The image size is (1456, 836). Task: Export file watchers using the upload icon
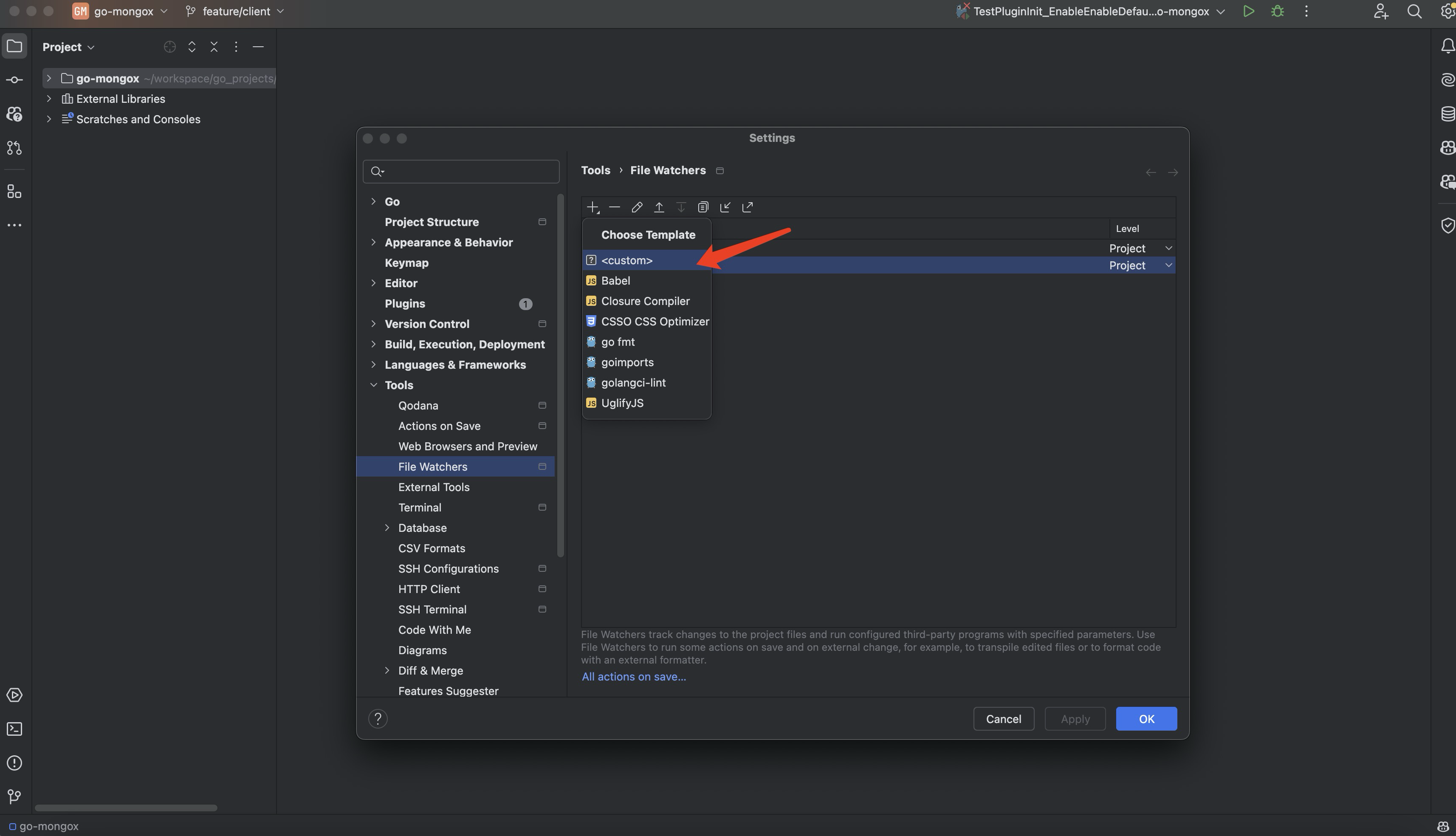click(659, 207)
